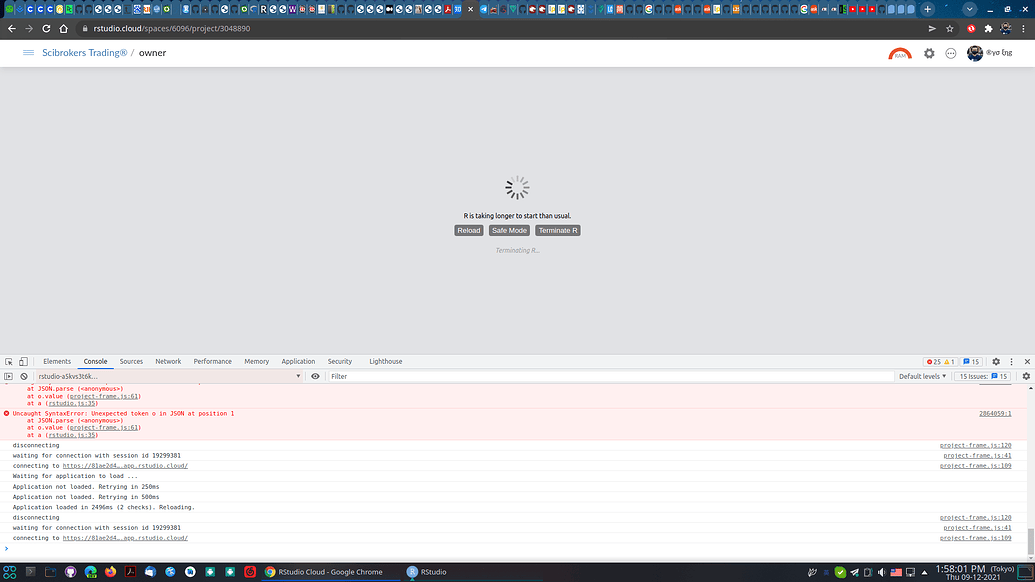Open DevTools customize three-dot menu

tap(1011, 362)
